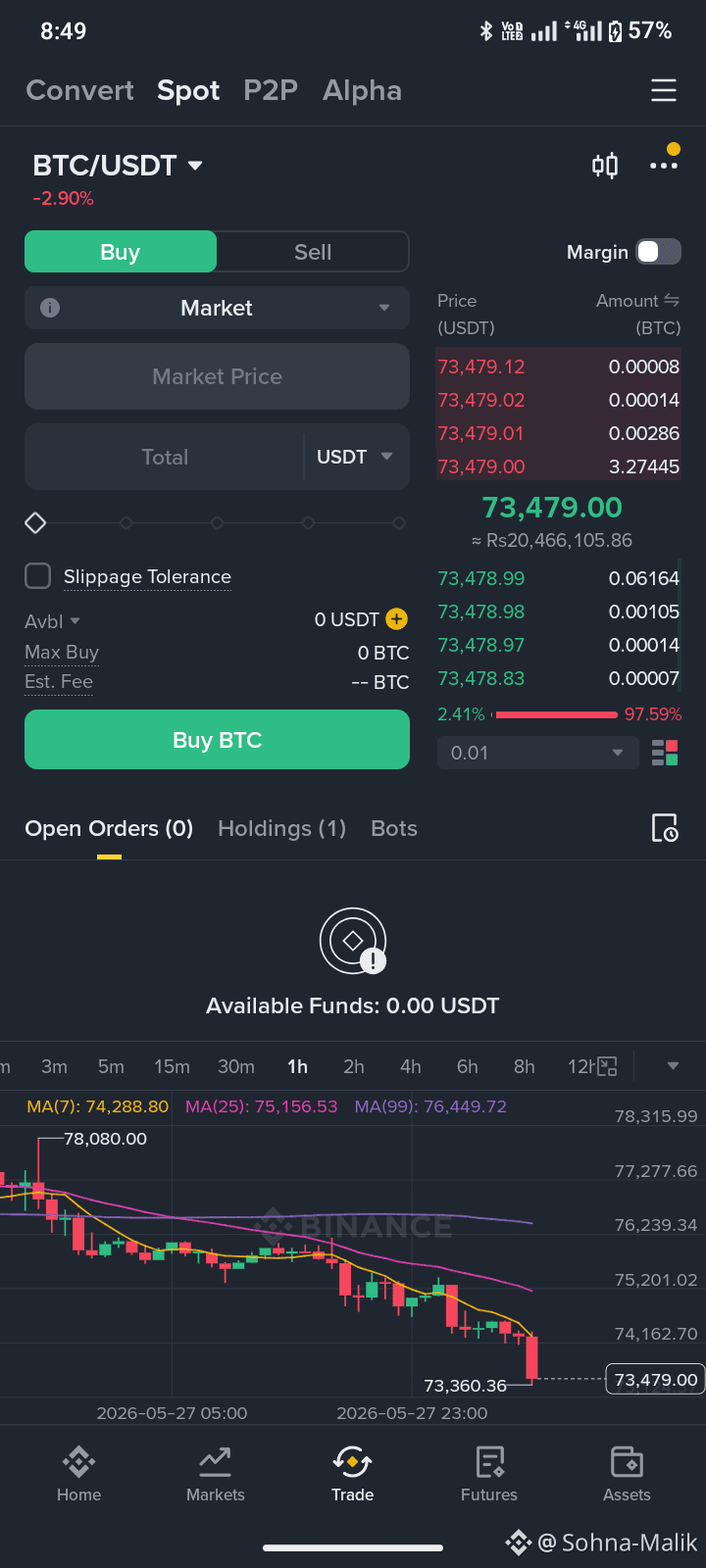
Task: Open Assets in bottom navigation
Action: [627, 1474]
